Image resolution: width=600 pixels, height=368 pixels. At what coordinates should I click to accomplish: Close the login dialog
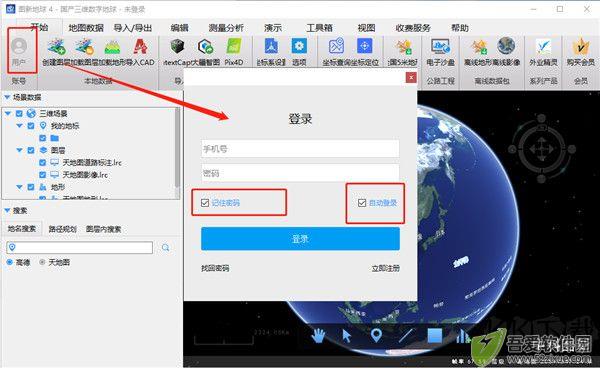(411, 78)
